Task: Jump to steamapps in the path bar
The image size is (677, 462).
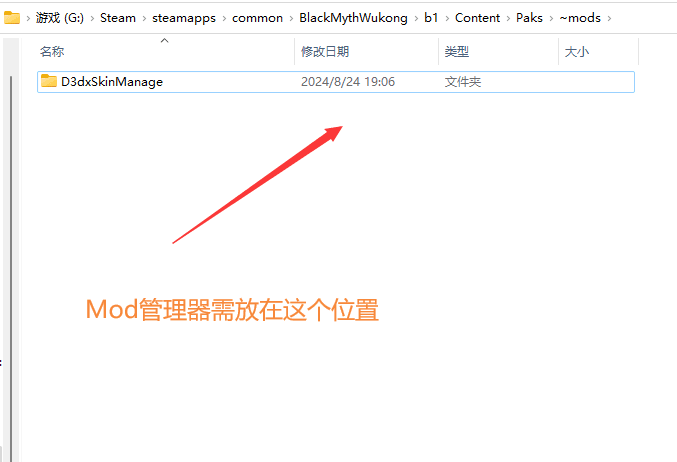Action: pos(184,17)
